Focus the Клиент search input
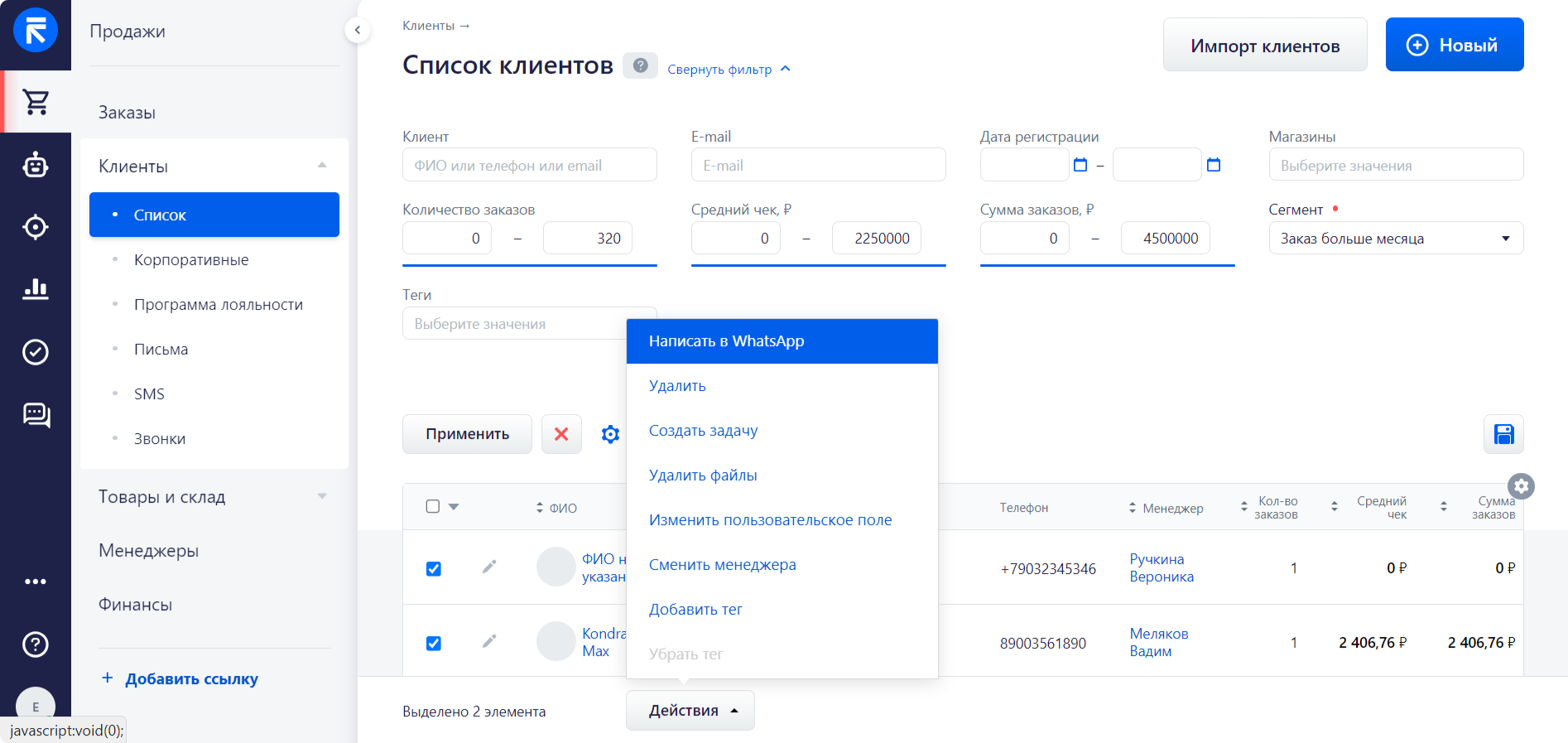 530,165
